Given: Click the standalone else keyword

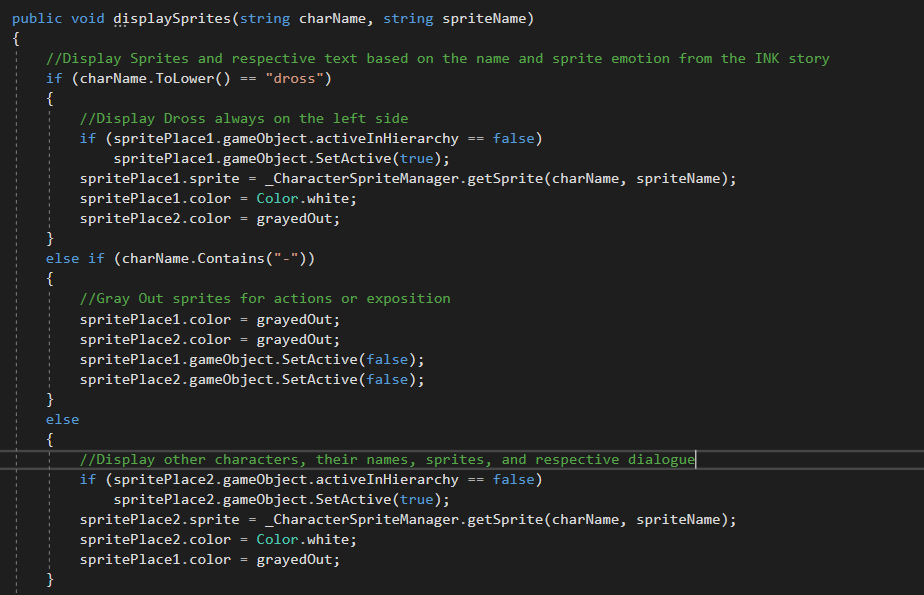Looking at the screenshot, I should (62, 419).
